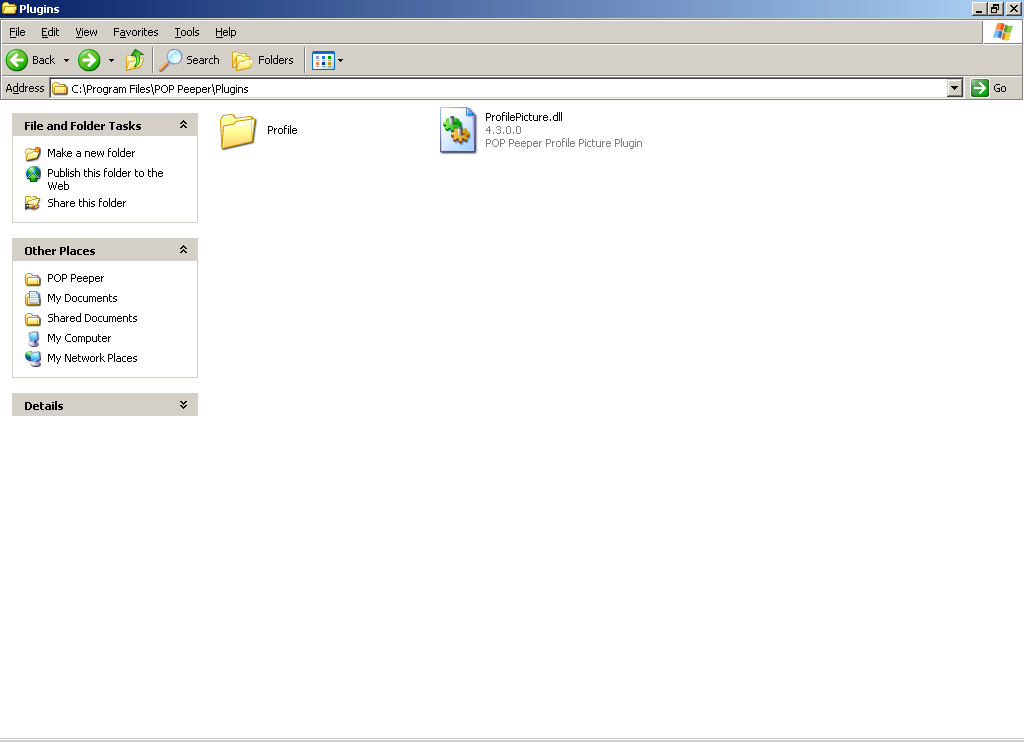Open the Views dropdown arrow
The width and height of the screenshot is (1024, 742).
340,61
